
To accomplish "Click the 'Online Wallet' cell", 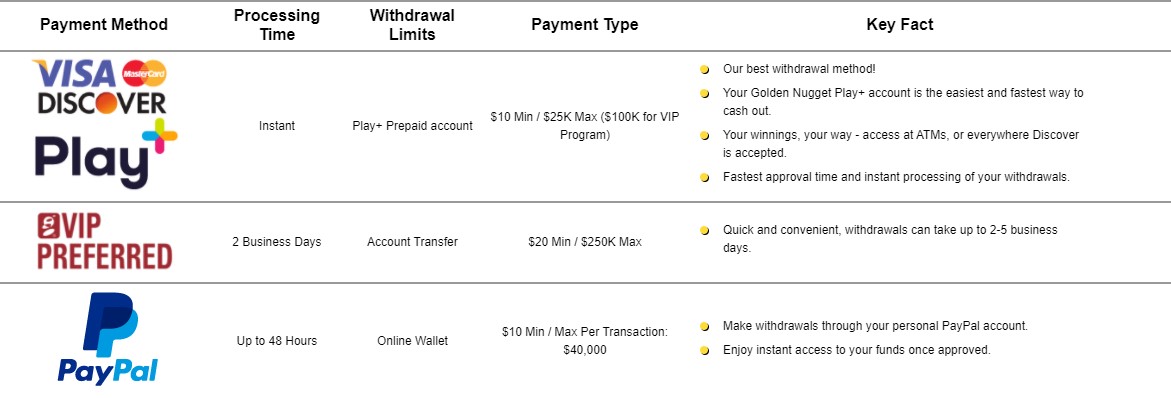I will point(412,341).
